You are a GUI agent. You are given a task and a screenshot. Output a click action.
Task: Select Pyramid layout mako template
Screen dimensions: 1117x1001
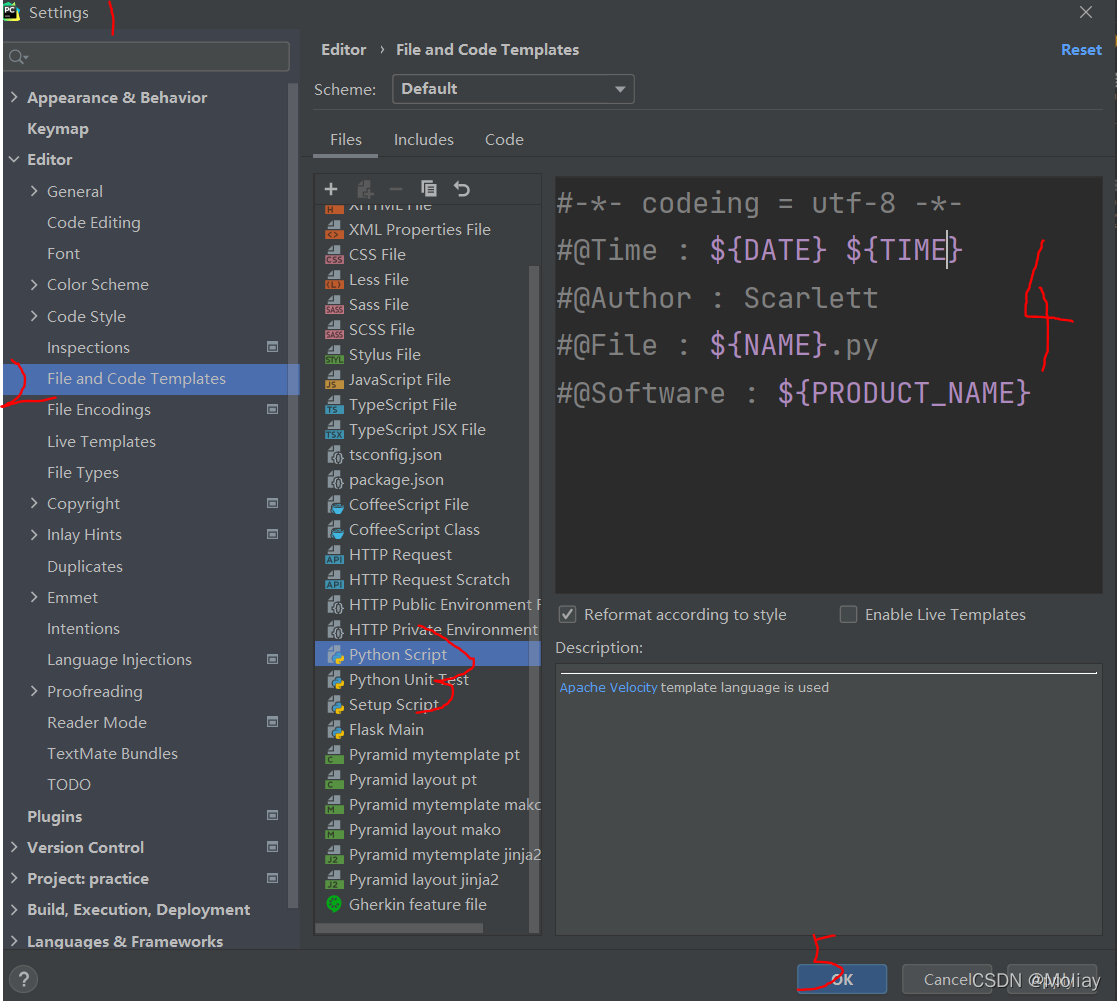[425, 829]
